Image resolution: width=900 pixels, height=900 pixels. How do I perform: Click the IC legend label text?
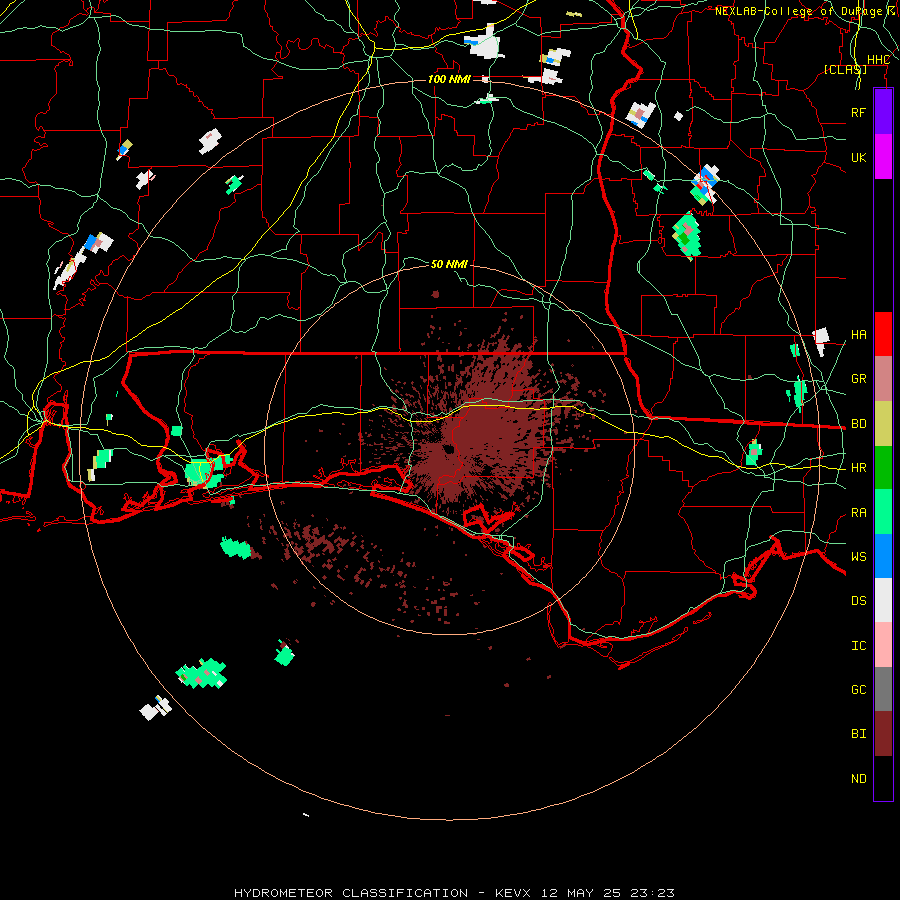(858, 646)
